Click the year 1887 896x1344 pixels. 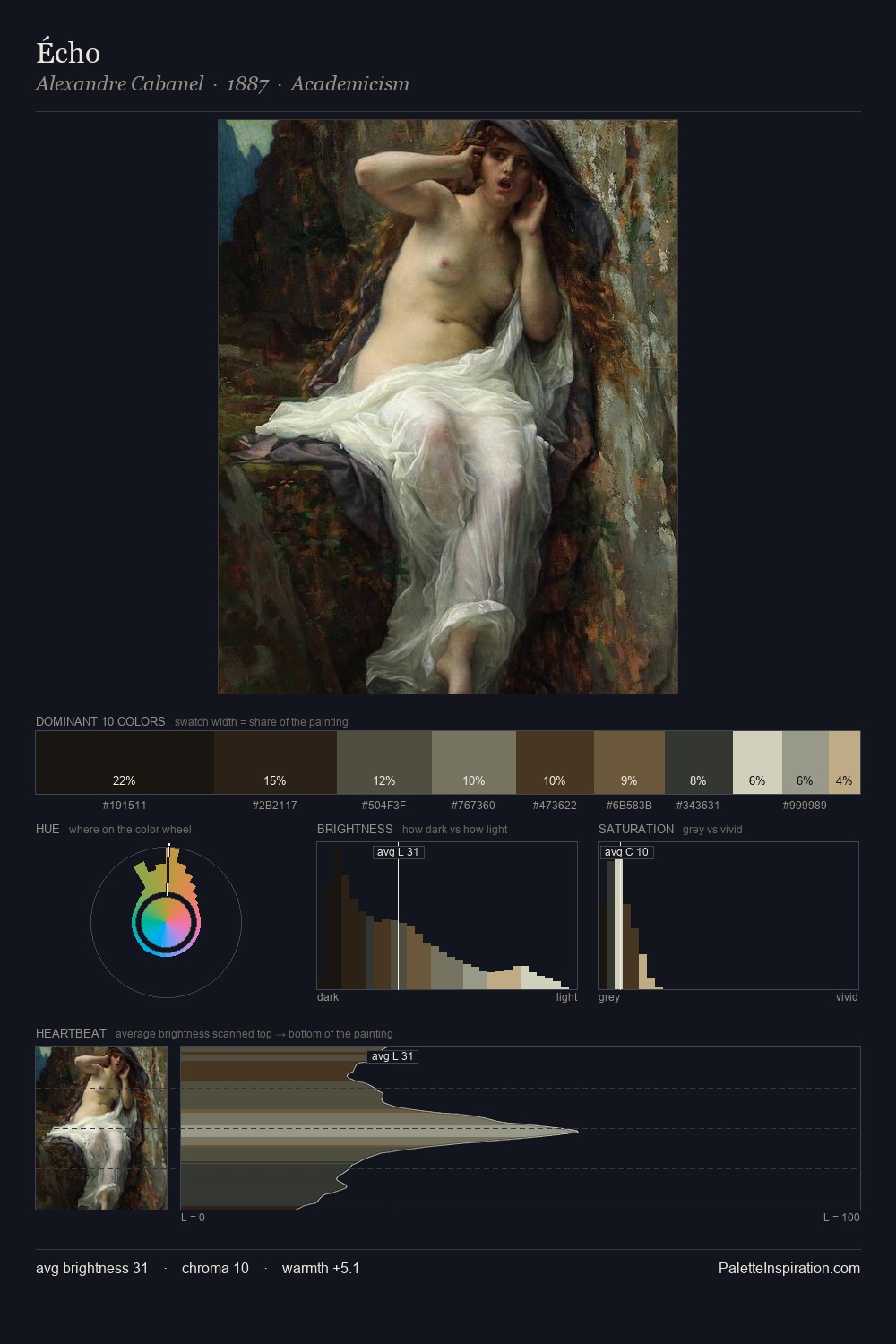pos(247,83)
